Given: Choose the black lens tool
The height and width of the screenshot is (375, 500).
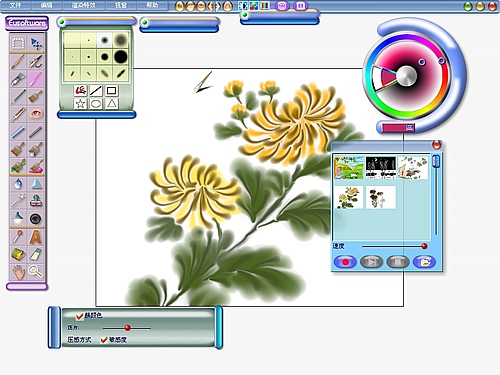Looking at the screenshot, I should (x=36, y=219).
